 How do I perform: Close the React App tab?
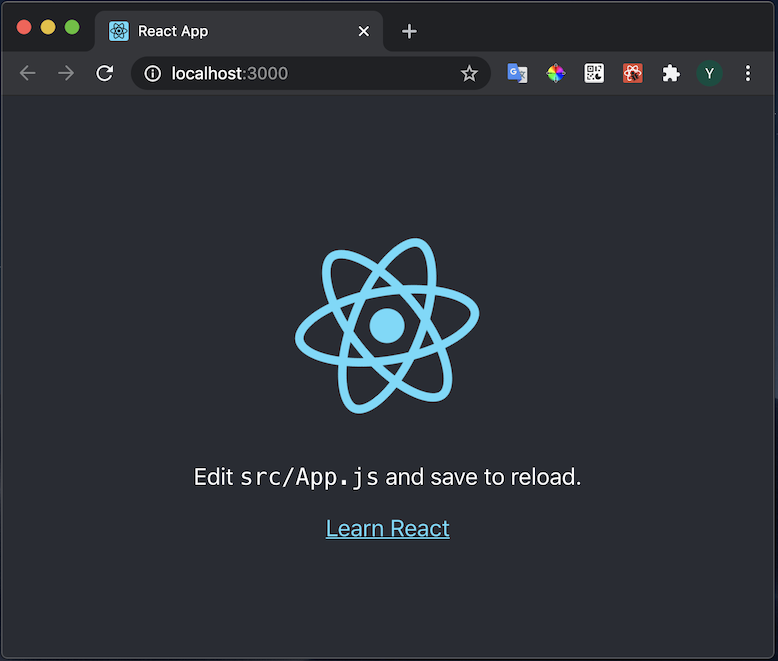[x=364, y=31]
